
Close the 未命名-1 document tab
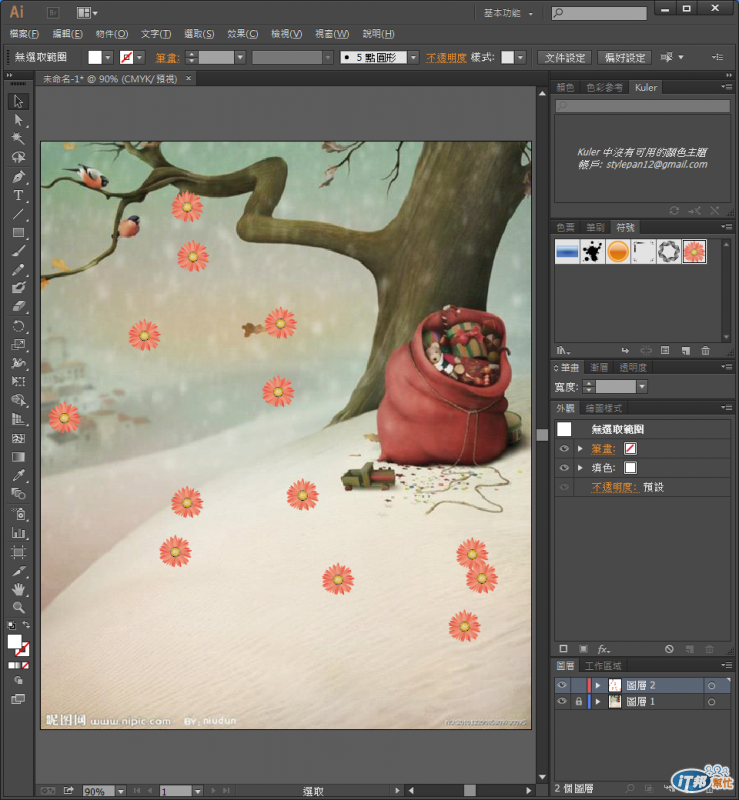tap(188, 78)
